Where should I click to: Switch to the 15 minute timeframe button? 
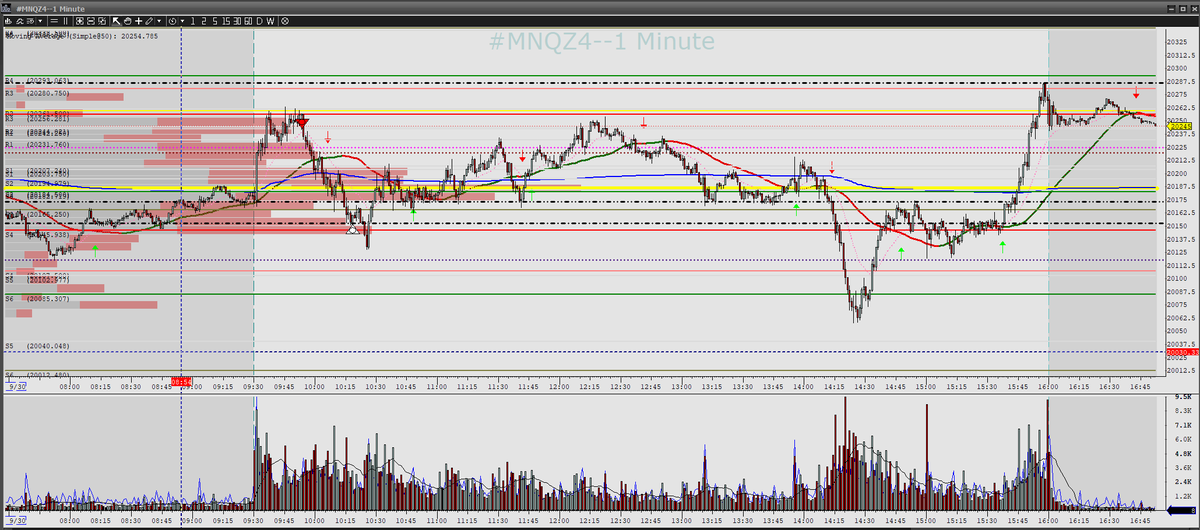226,21
